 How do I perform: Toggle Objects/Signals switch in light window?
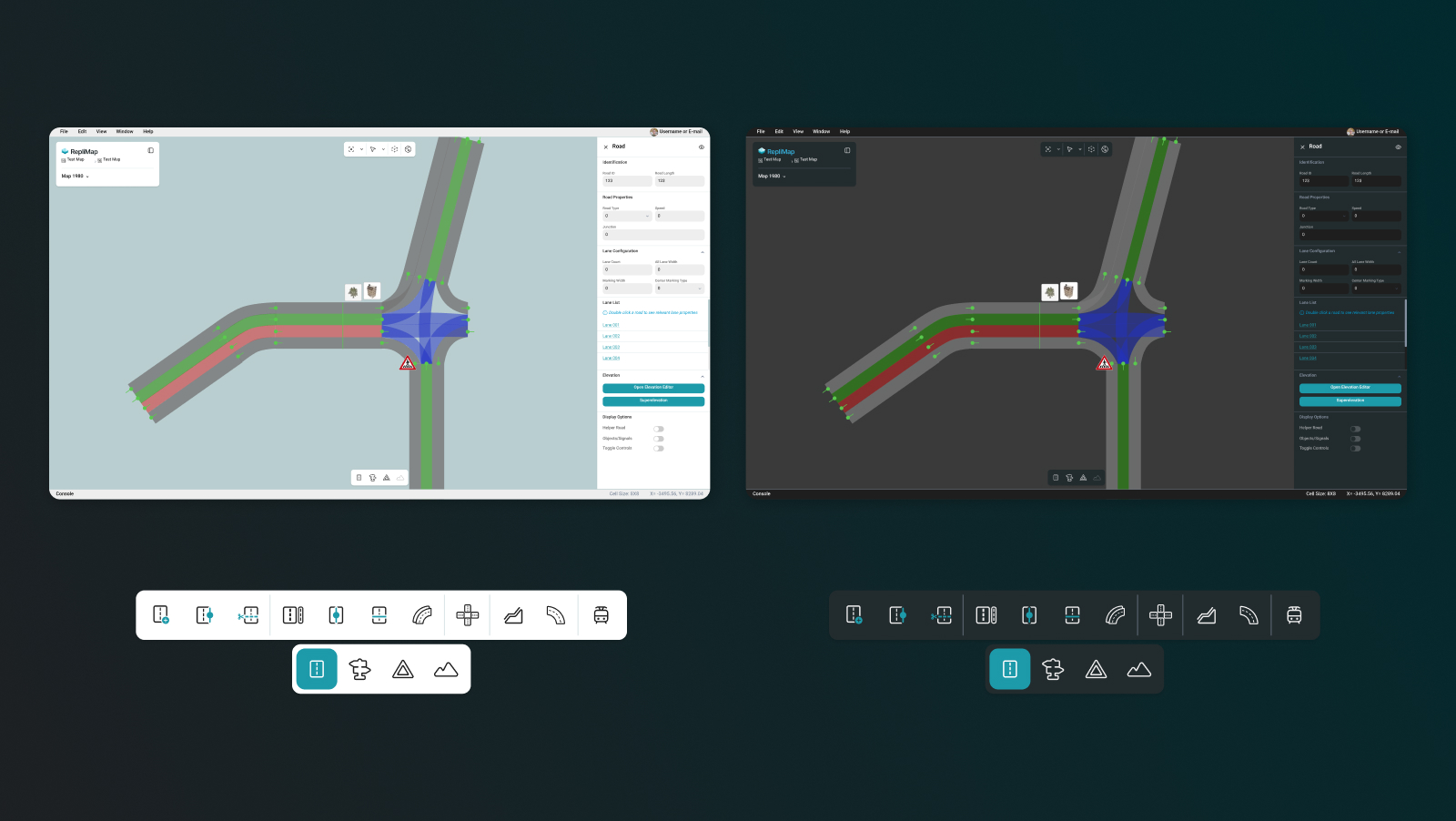(x=659, y=439)
